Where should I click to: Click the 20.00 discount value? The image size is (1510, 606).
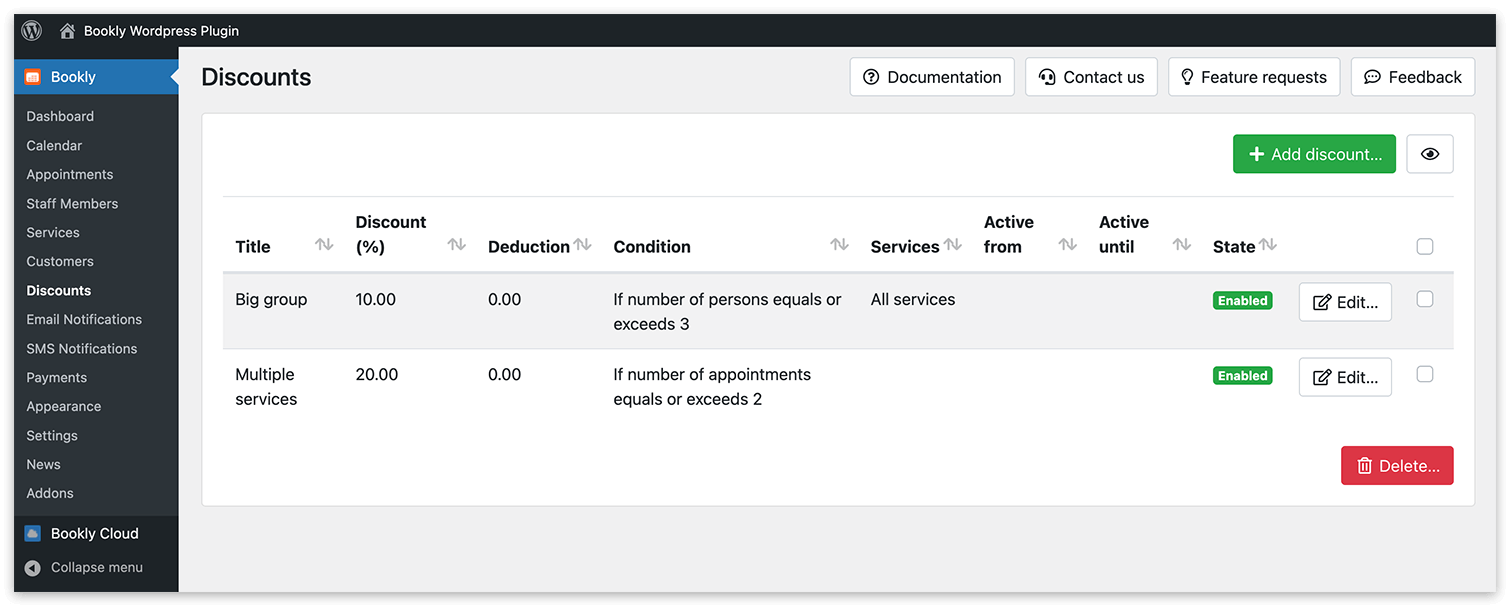tap(377, 375)
